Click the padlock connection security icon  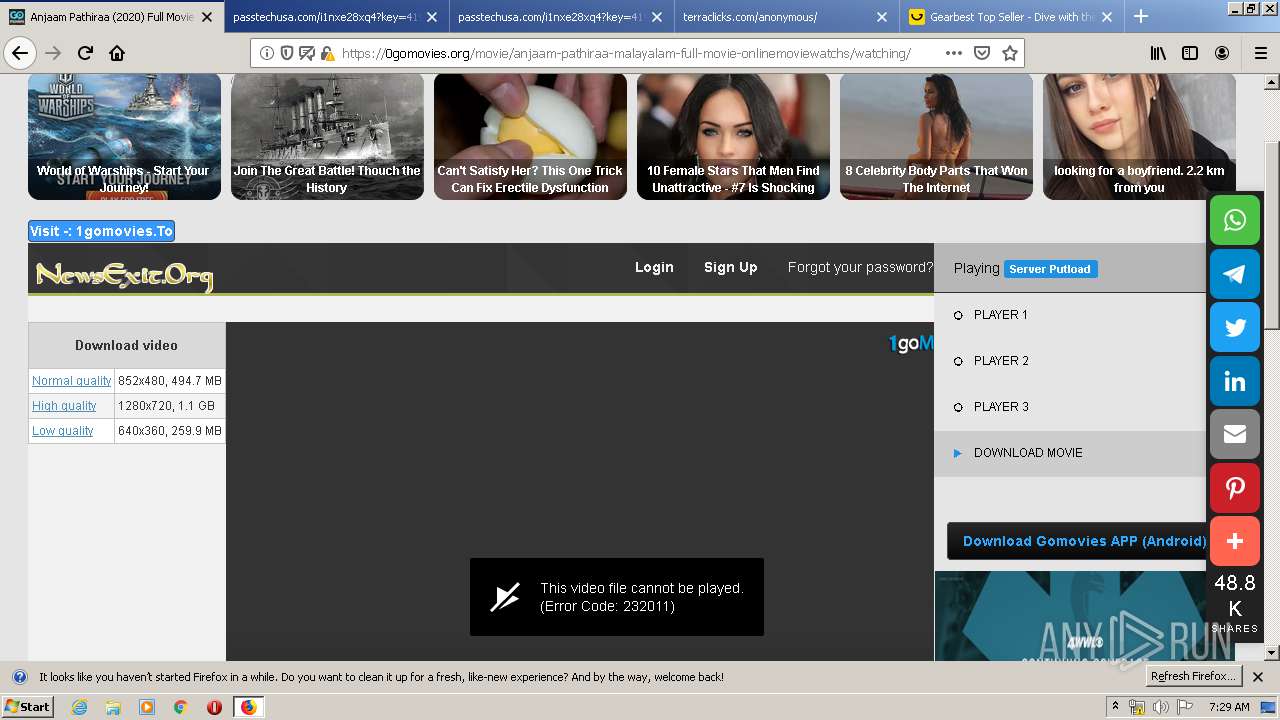point(326,53)
